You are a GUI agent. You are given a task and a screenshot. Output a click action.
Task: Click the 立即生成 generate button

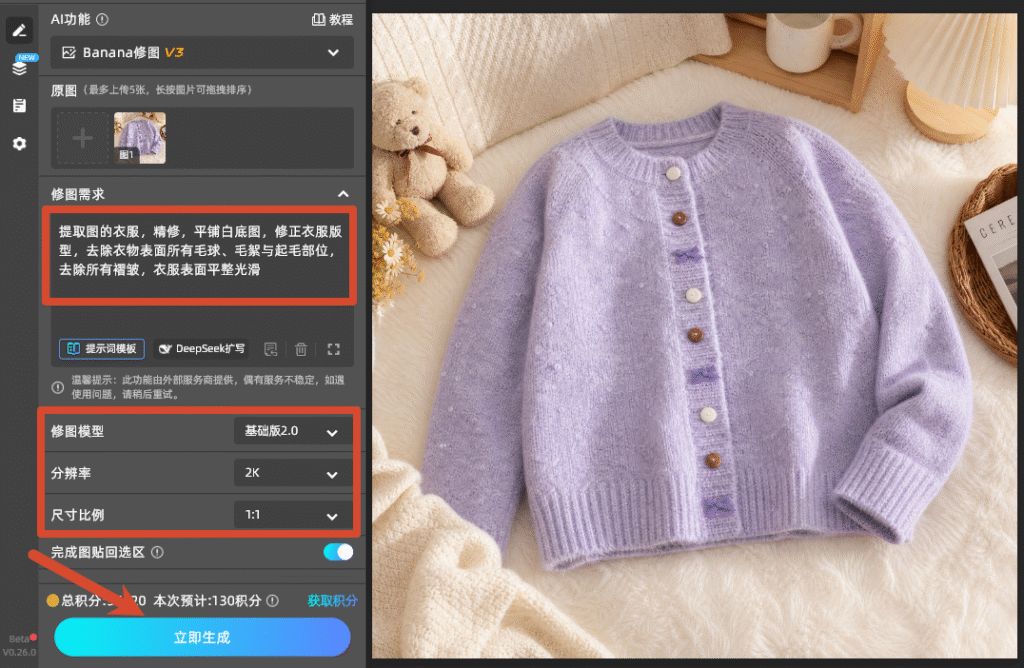pos(202,637)
